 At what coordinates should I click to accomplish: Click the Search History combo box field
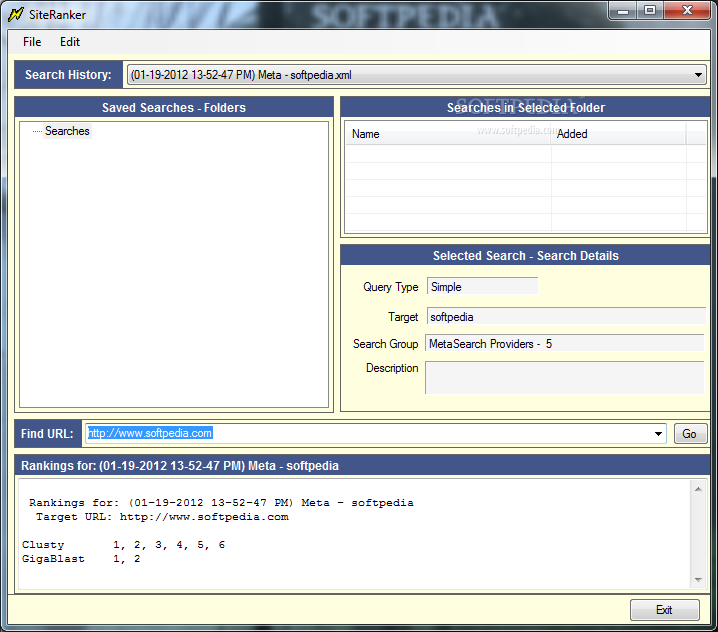point(416,75)
